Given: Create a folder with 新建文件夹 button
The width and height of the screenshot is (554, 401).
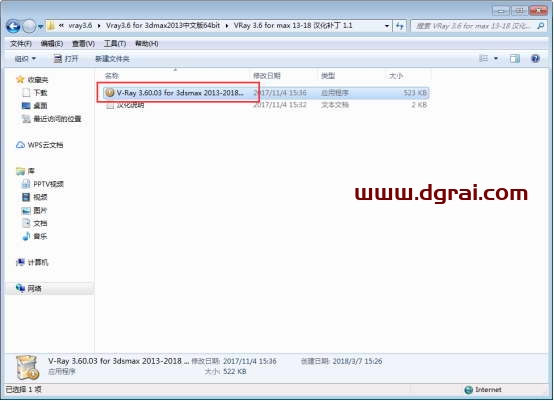Looking at the screenshot, I should pyautogui.click(x=112, y=59).
